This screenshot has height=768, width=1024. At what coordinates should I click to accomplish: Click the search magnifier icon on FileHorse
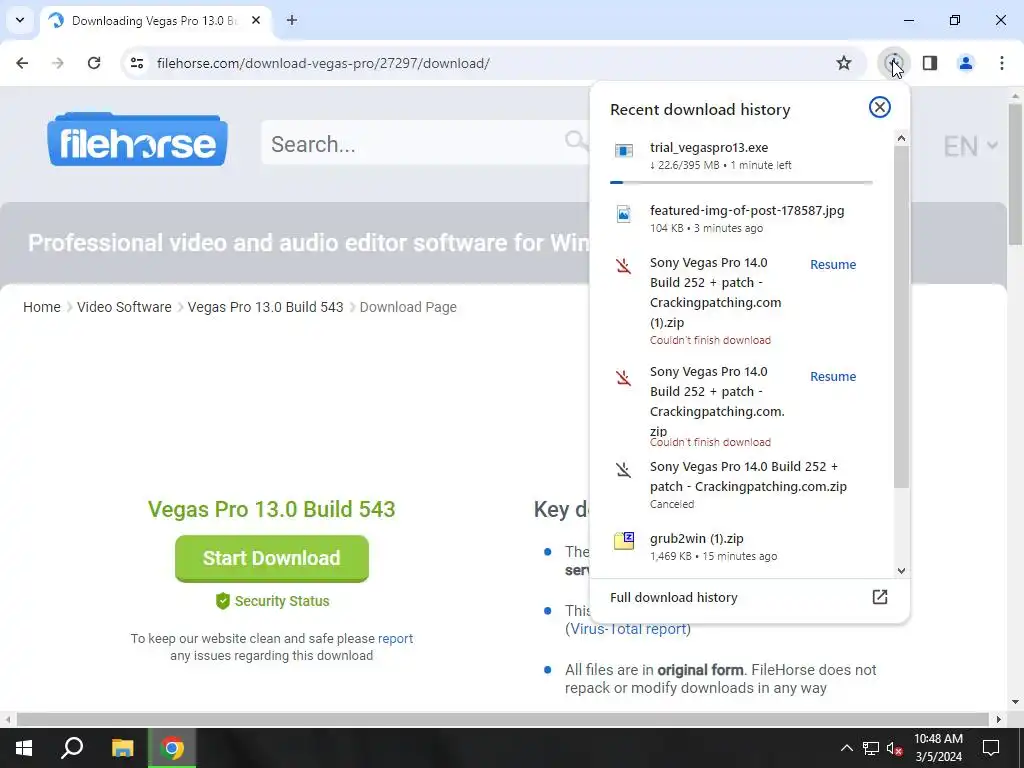[576, 141]
